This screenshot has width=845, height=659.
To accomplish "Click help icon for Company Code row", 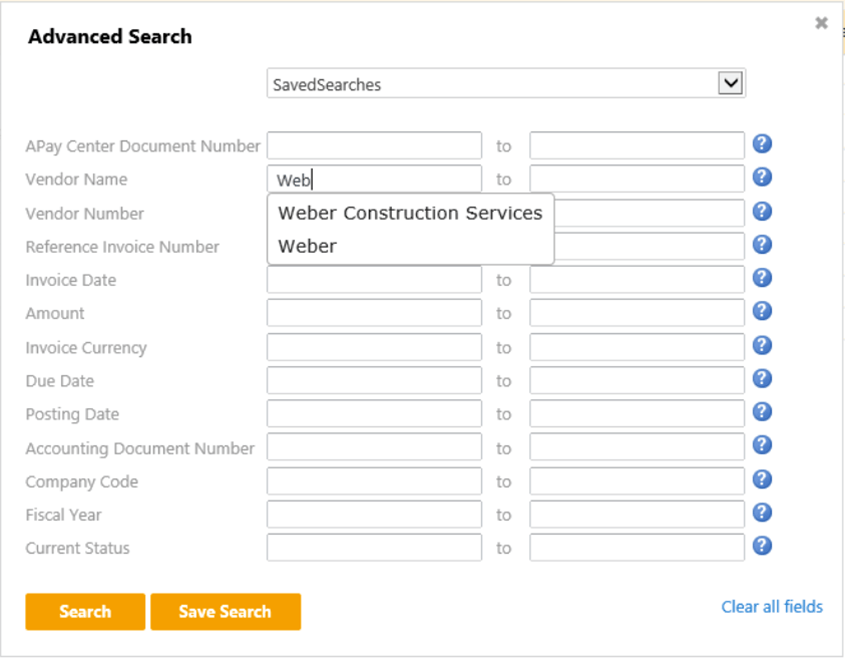I will coord(762,479).
